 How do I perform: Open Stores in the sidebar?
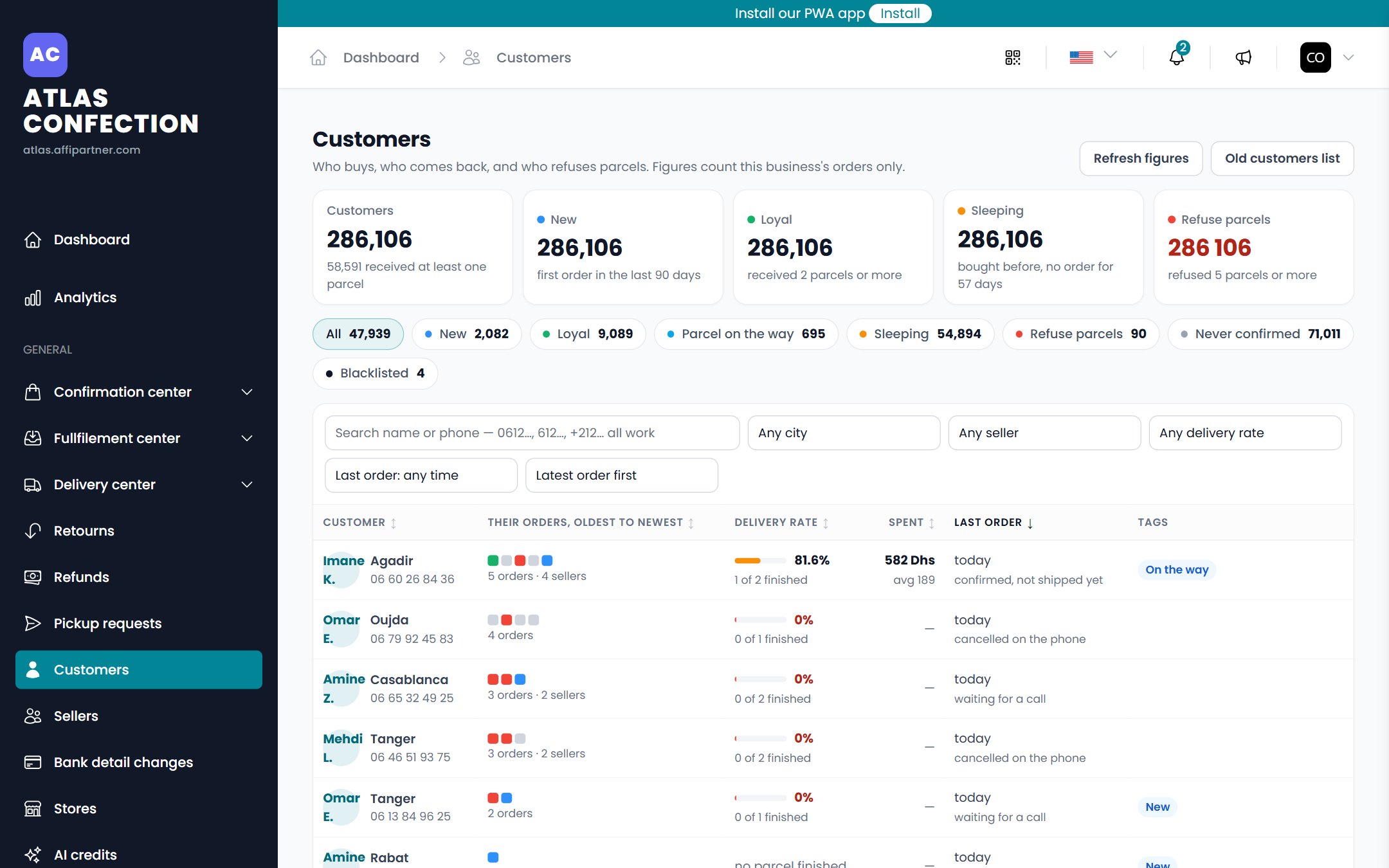pyautogui.click(x=139, y=808)
